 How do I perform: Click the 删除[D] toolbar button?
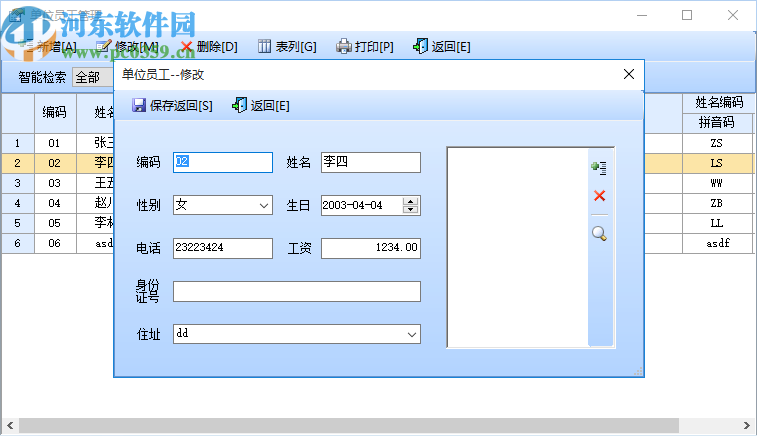coord(209,46)
